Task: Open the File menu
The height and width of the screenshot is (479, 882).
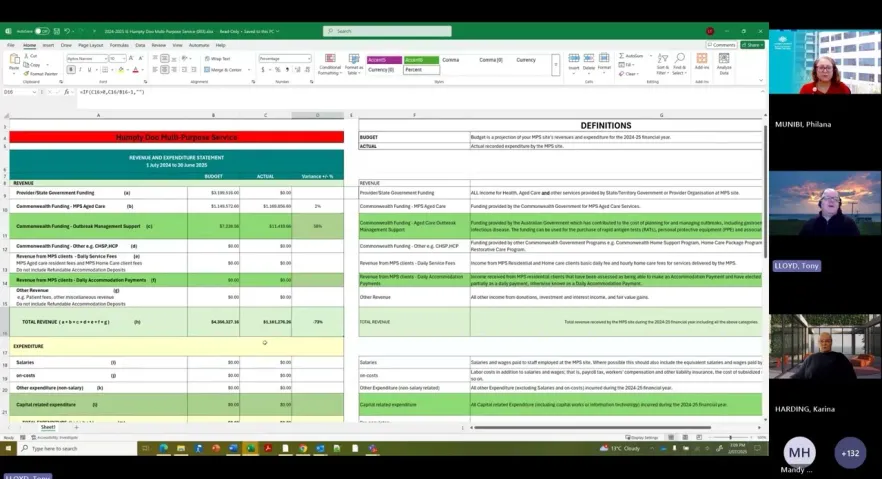Action: point(11,45)
